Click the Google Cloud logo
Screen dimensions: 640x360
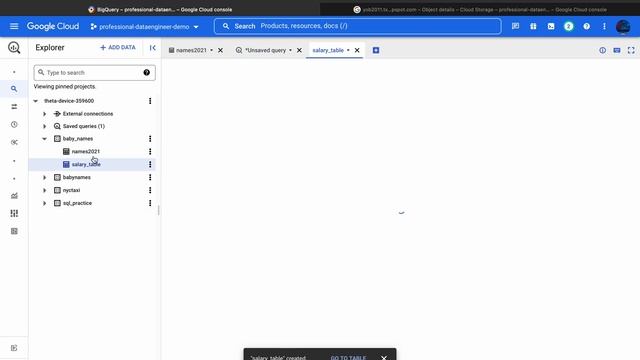53,27
